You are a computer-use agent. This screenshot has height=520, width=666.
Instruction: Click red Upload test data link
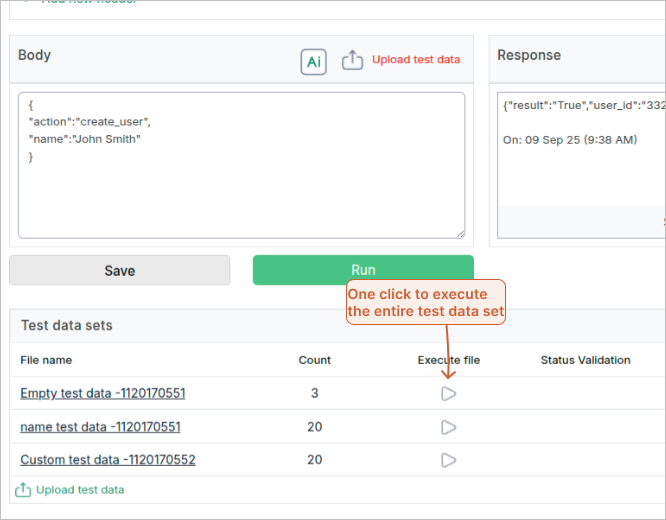tap(416, 60)
